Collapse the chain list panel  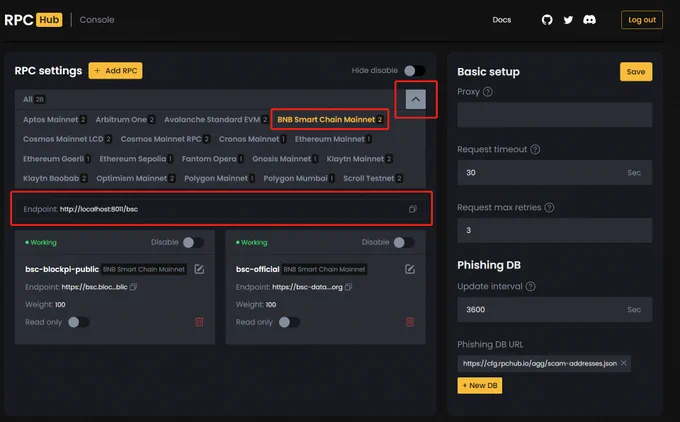point(415,99)
